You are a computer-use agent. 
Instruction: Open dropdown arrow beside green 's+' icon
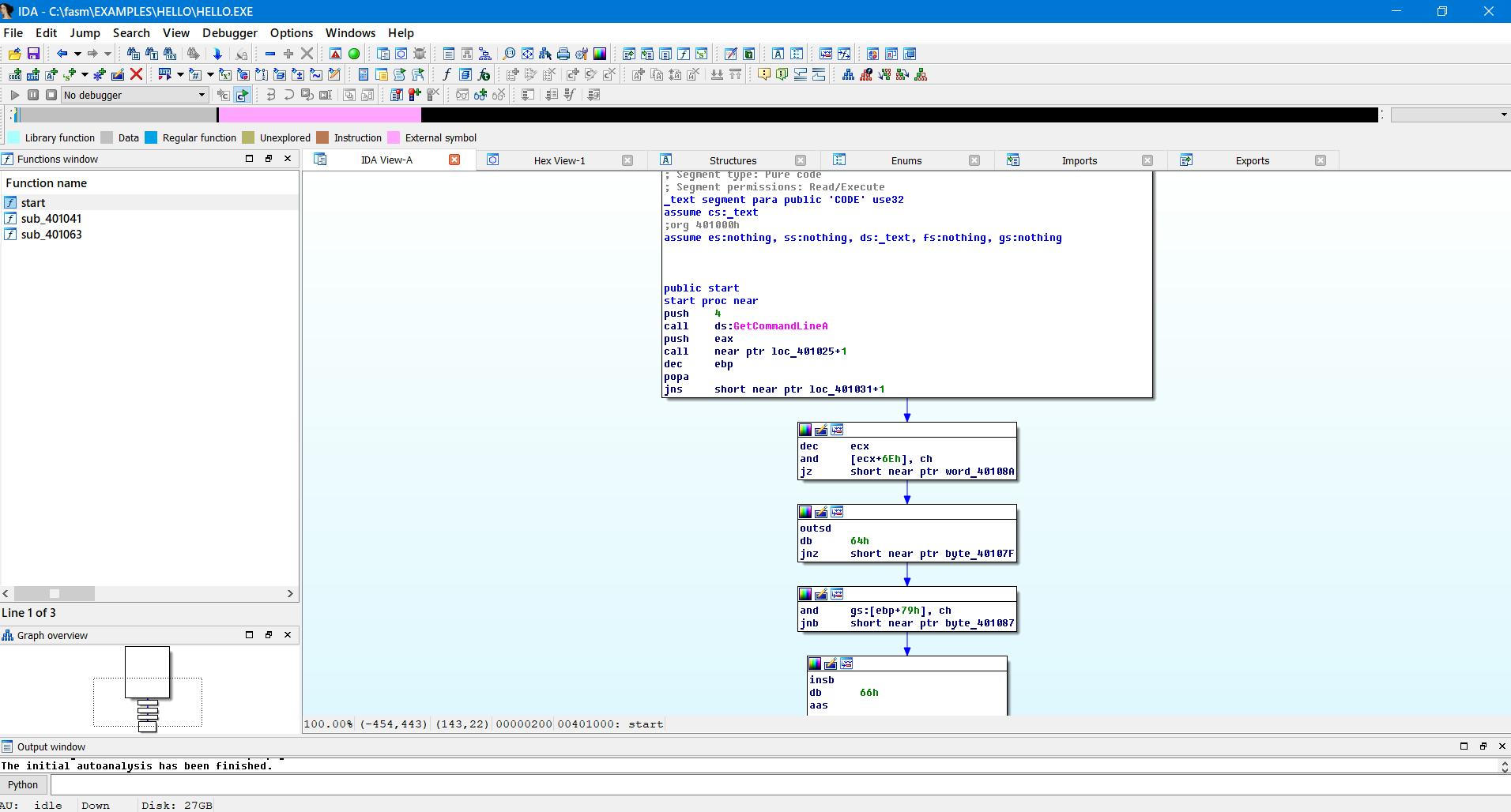[x=84, y=74]
